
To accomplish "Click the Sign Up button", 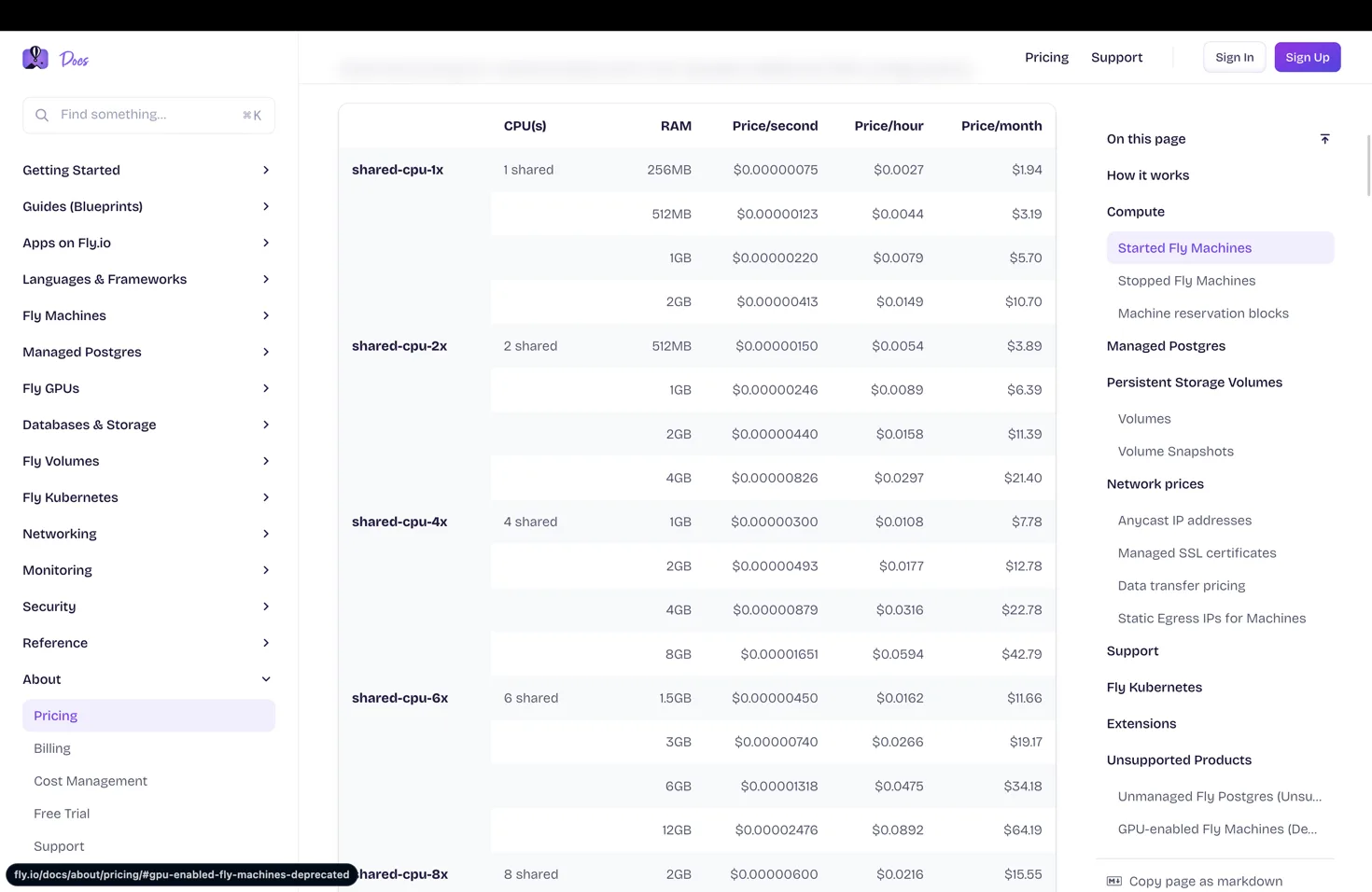I will click(1307, 57).
